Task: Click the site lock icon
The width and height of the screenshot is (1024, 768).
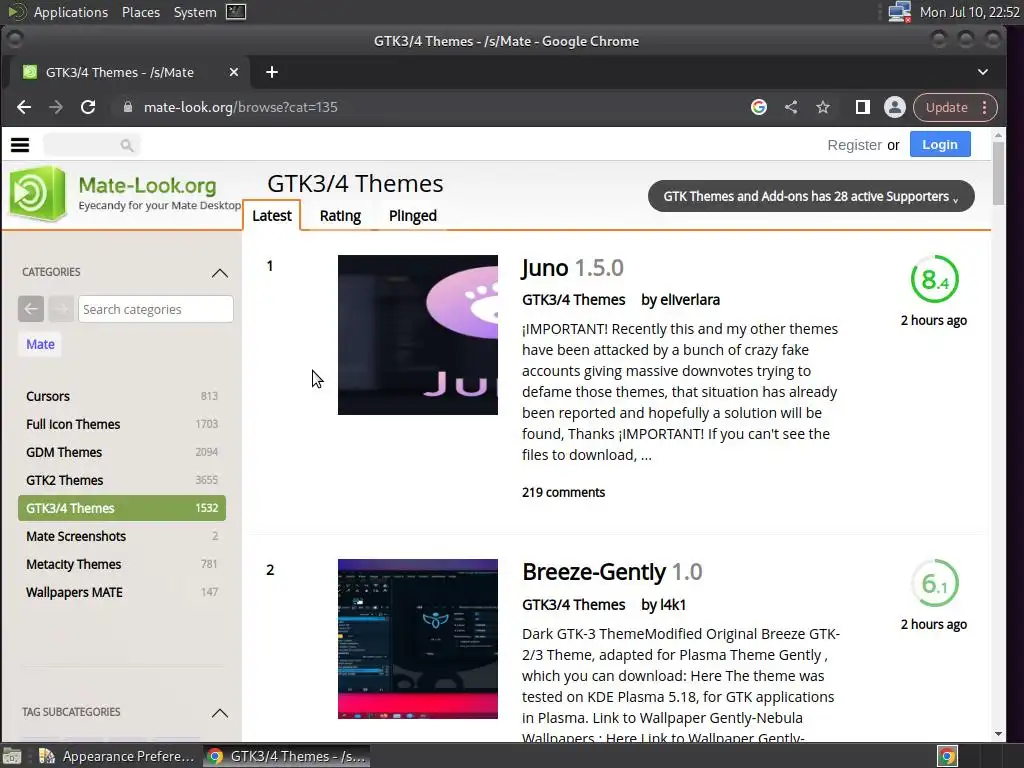Action: click(128, 107)
